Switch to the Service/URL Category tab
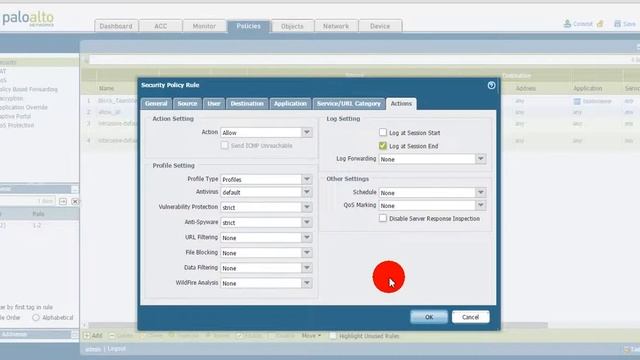640x360 pixels. [349, 104]
